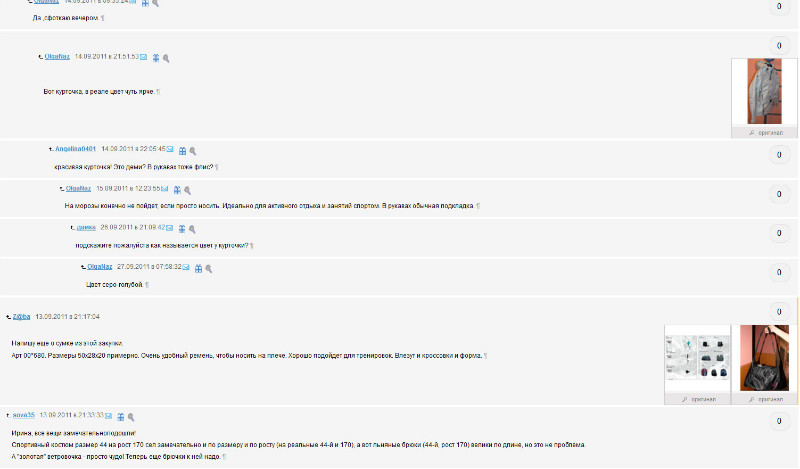
Task: Open the black bag photo thumbnail
Action: [x=764, y=358]
